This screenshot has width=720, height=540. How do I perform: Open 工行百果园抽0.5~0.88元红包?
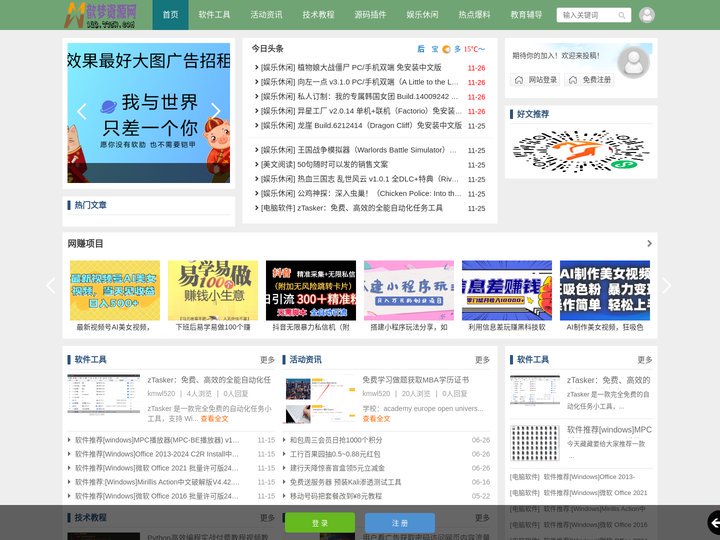335,454
